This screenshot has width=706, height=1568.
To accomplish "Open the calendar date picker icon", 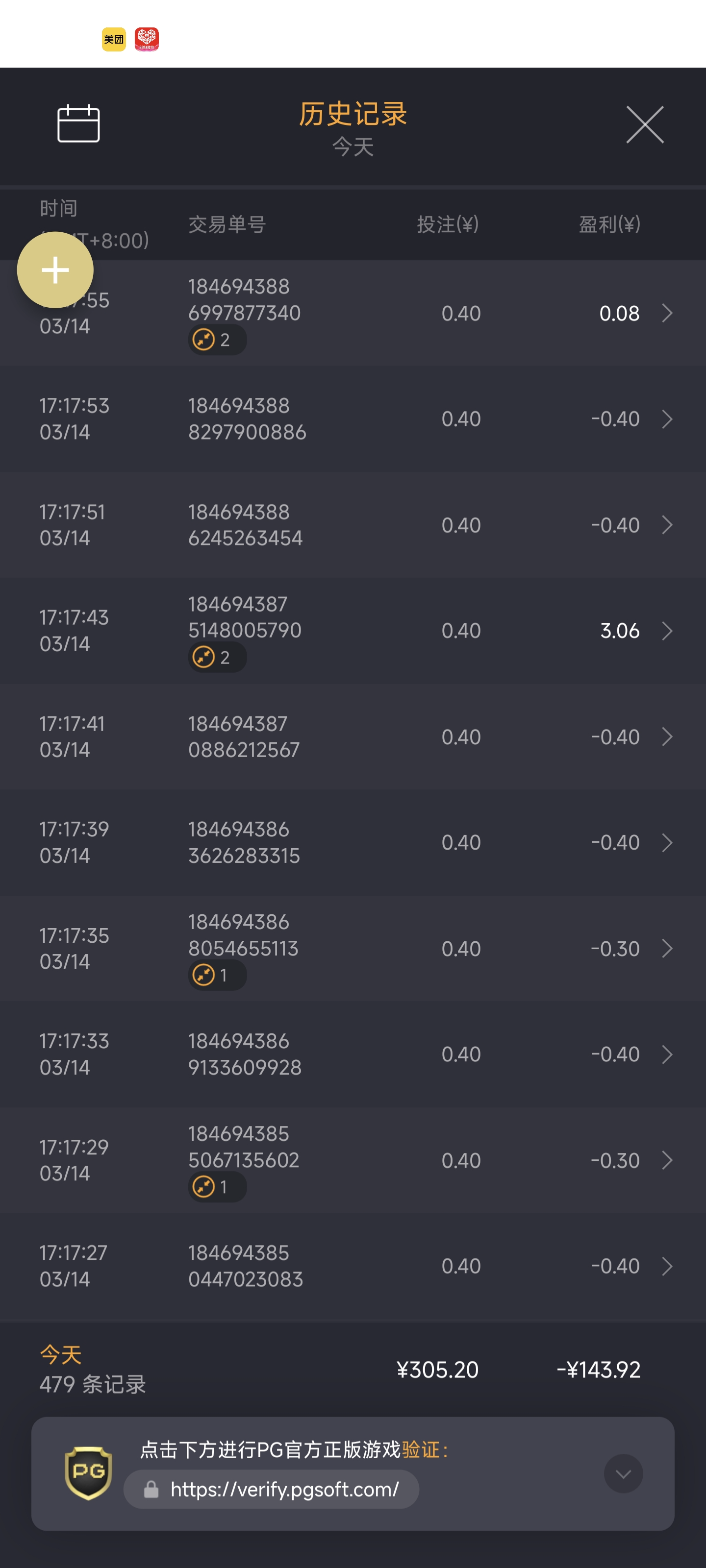I will pyautogui.click(x=78, y=123).
